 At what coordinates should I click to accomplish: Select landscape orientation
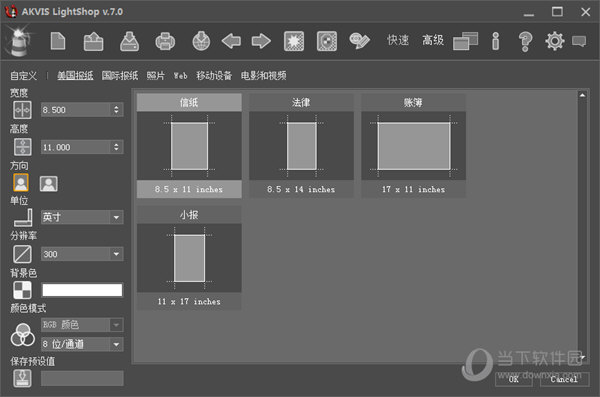[x=49, y=184]
